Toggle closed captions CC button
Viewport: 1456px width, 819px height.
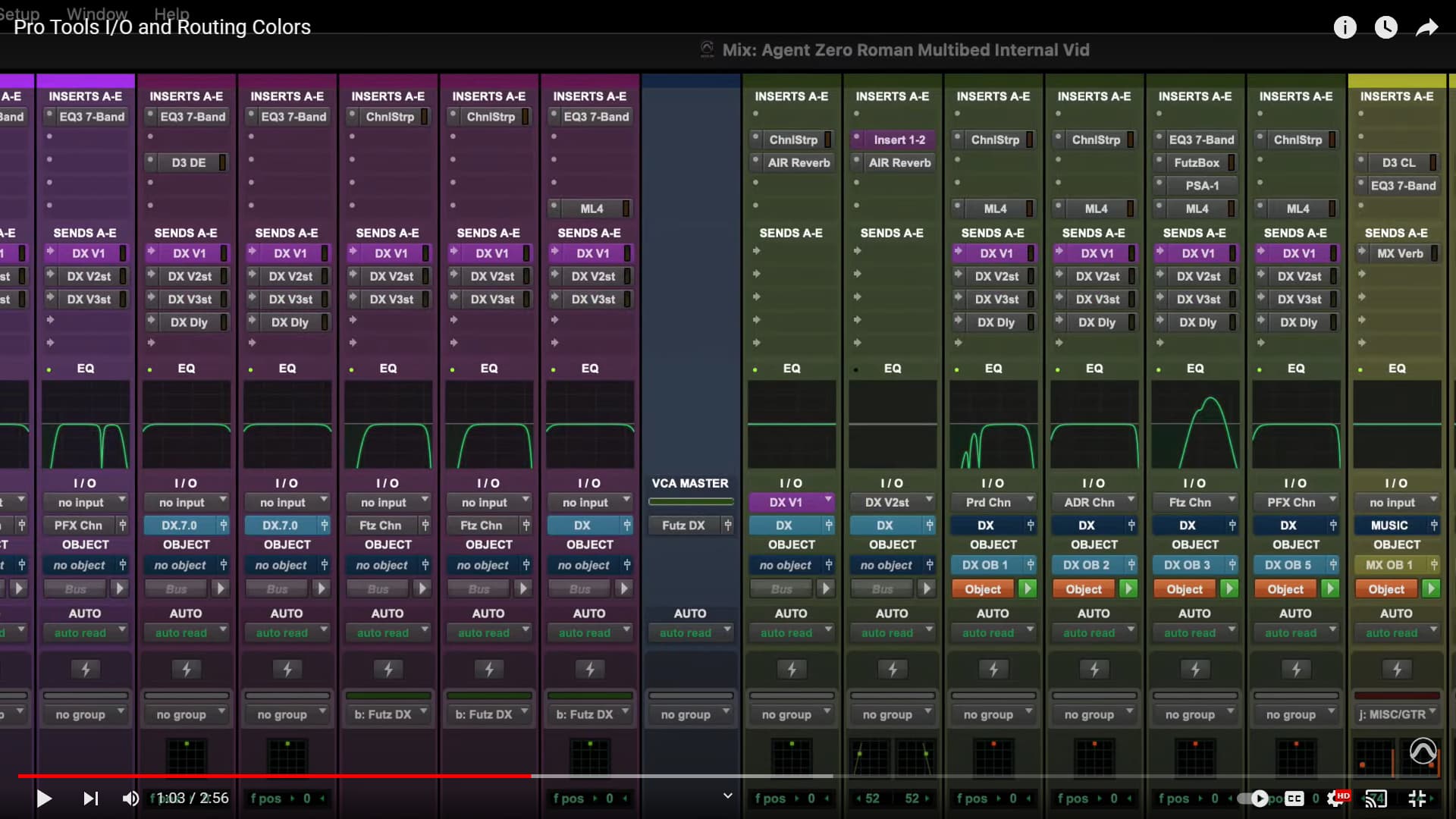1294,798
